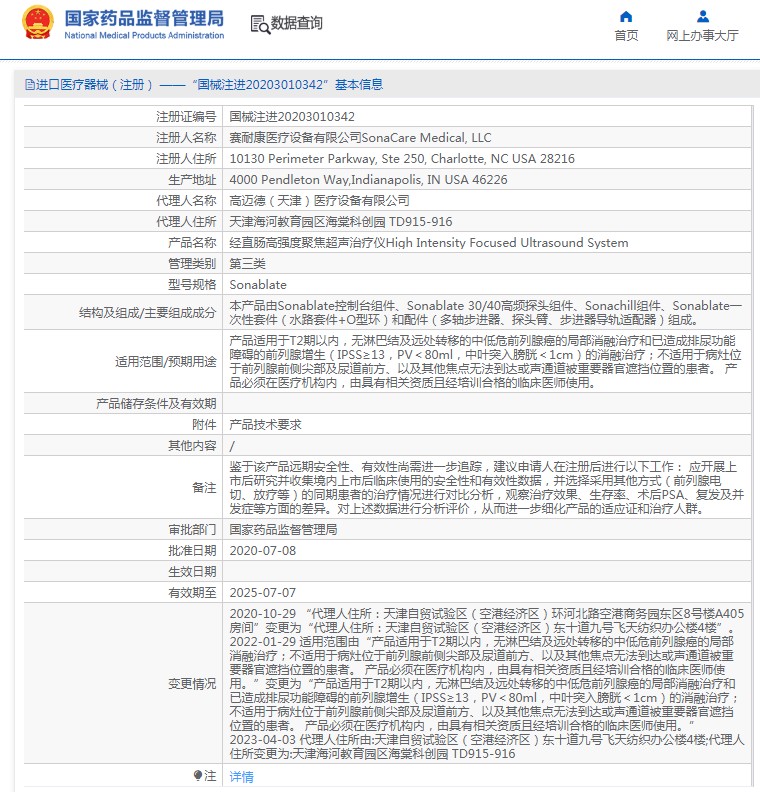Select the 管理类别 label

[192, 264]
